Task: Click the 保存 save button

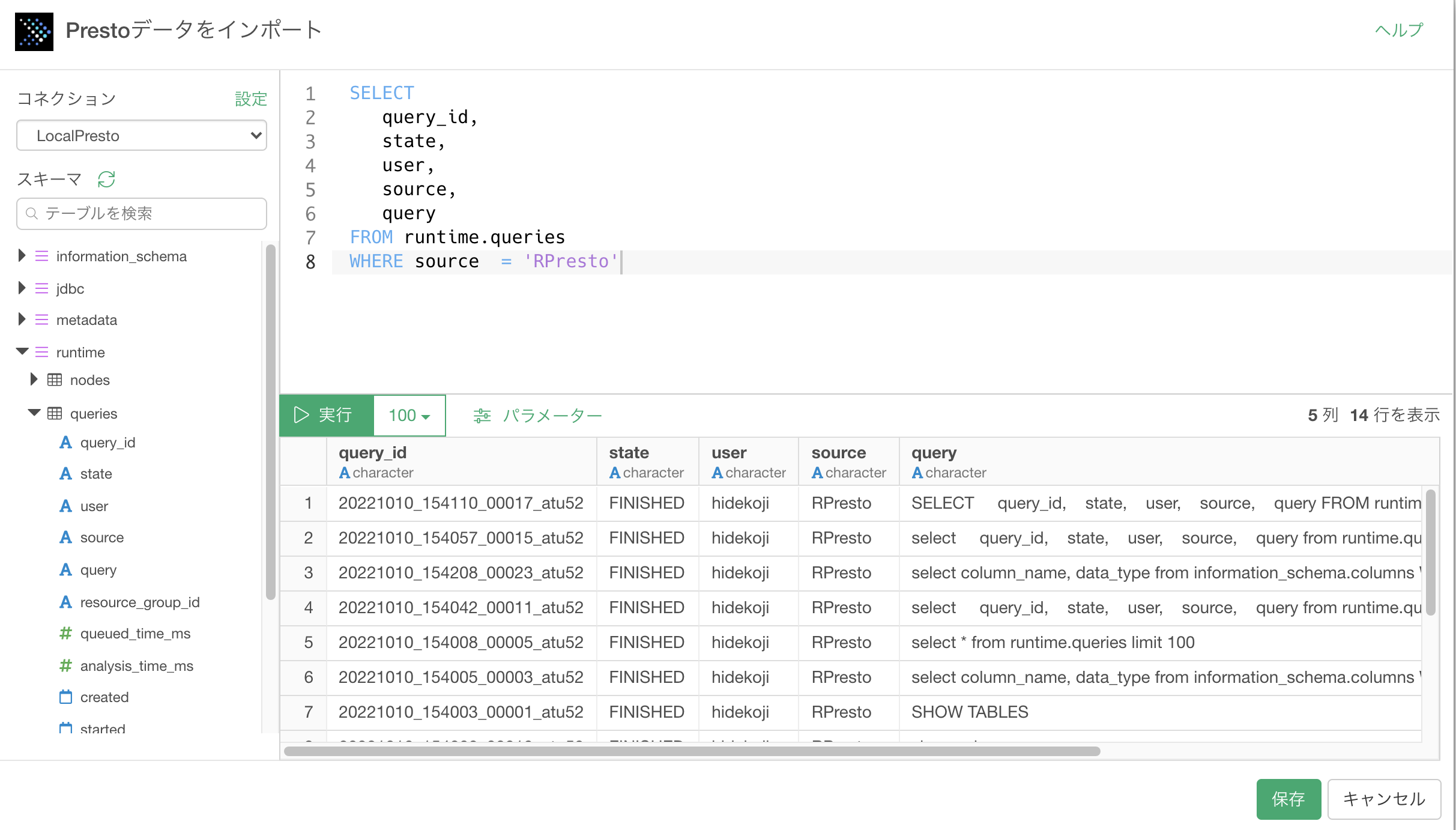Action: (1288, 799)
